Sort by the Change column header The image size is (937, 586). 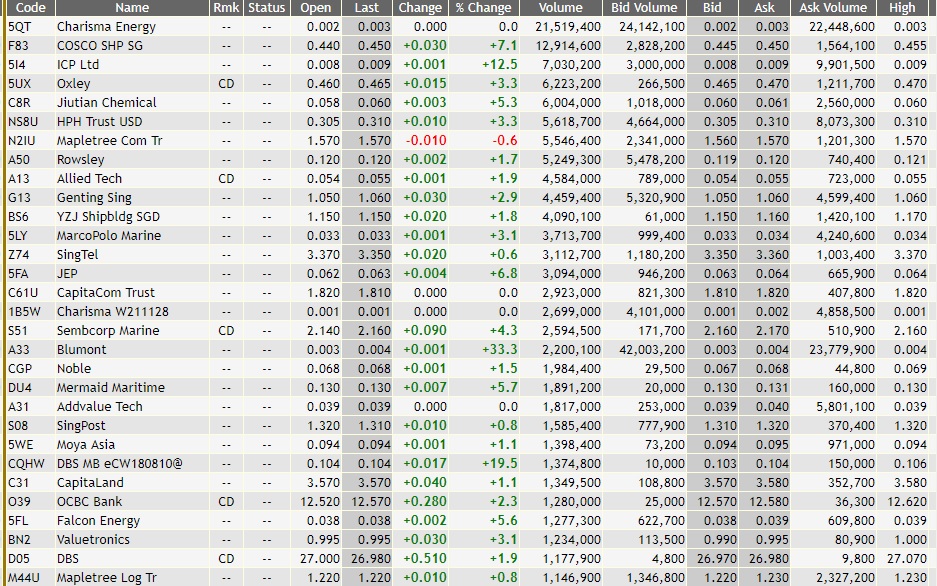420,8
